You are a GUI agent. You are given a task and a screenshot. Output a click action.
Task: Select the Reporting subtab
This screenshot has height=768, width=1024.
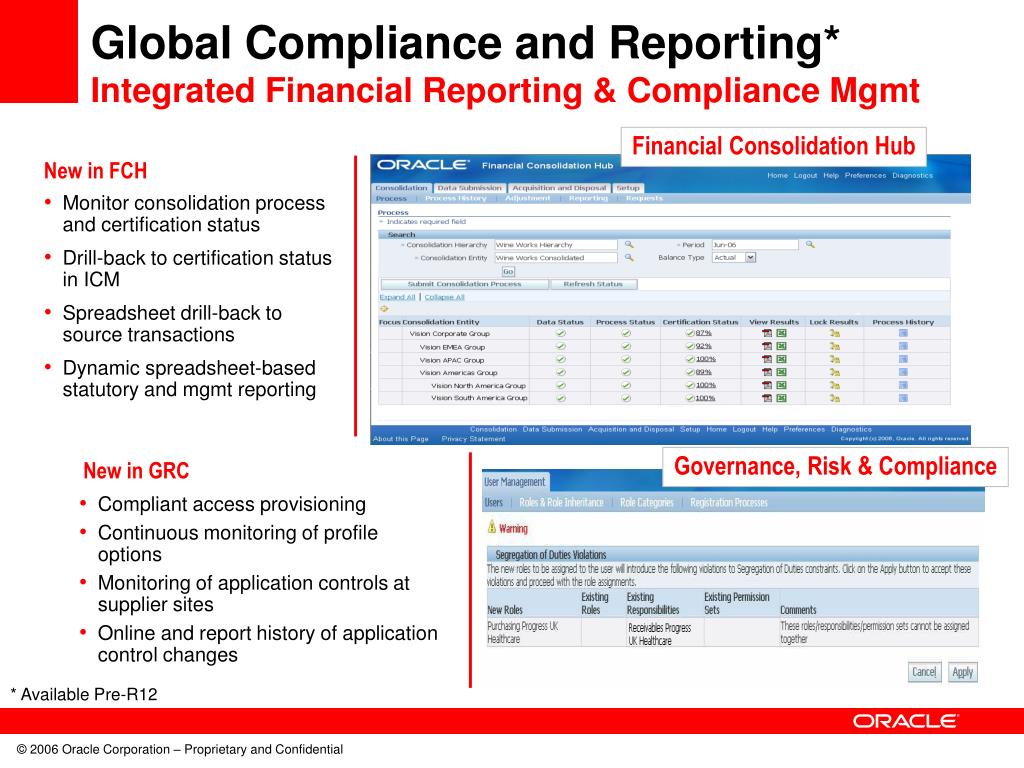click(588, 198)
